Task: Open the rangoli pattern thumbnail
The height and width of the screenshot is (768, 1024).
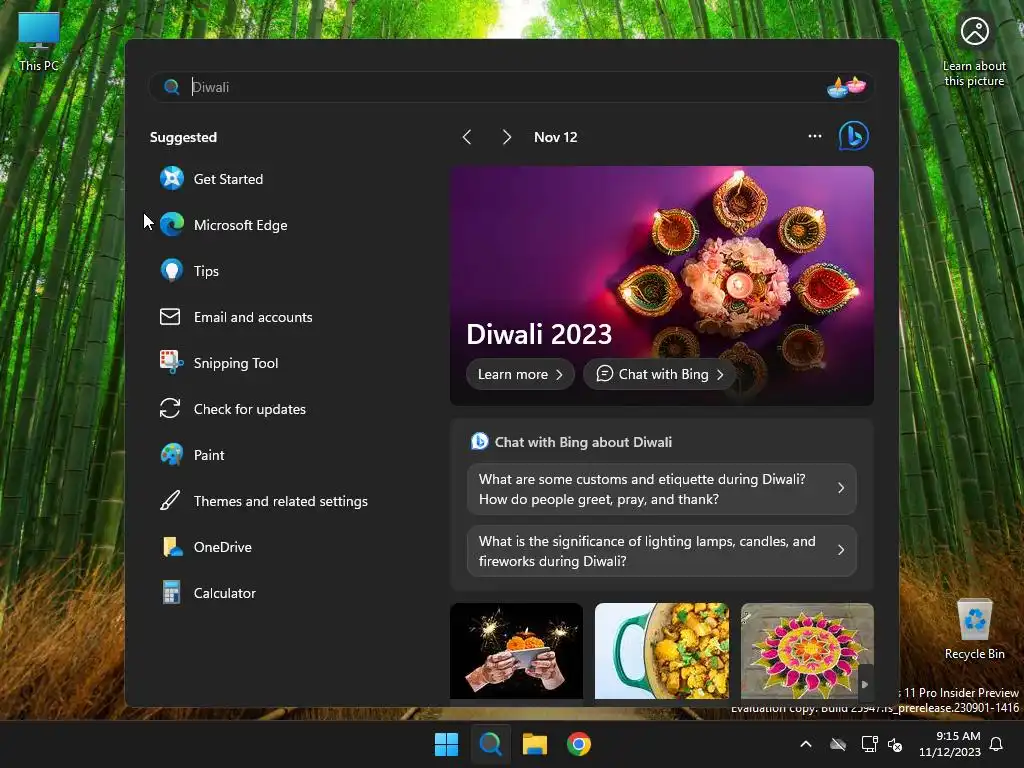Action: 807,651
